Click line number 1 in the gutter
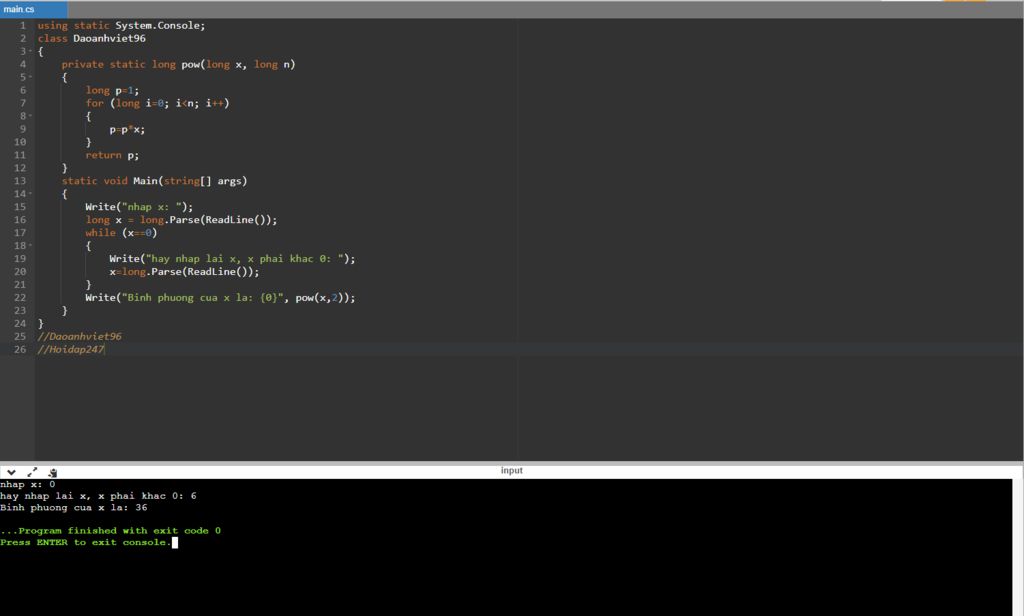The image size is (1024, 616). (x=23, y=25)
